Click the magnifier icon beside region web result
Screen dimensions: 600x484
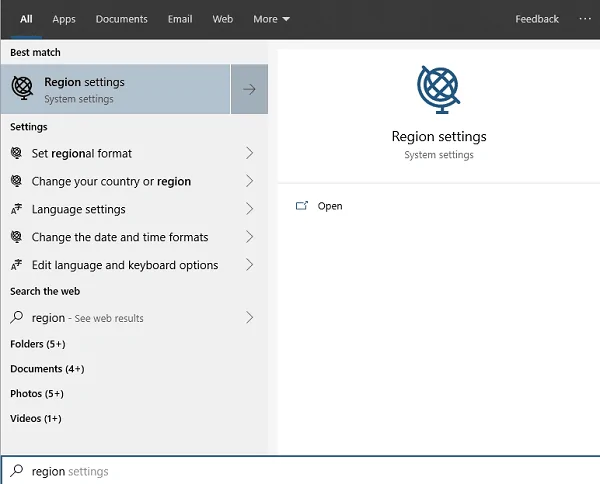[x=16, y=317]
